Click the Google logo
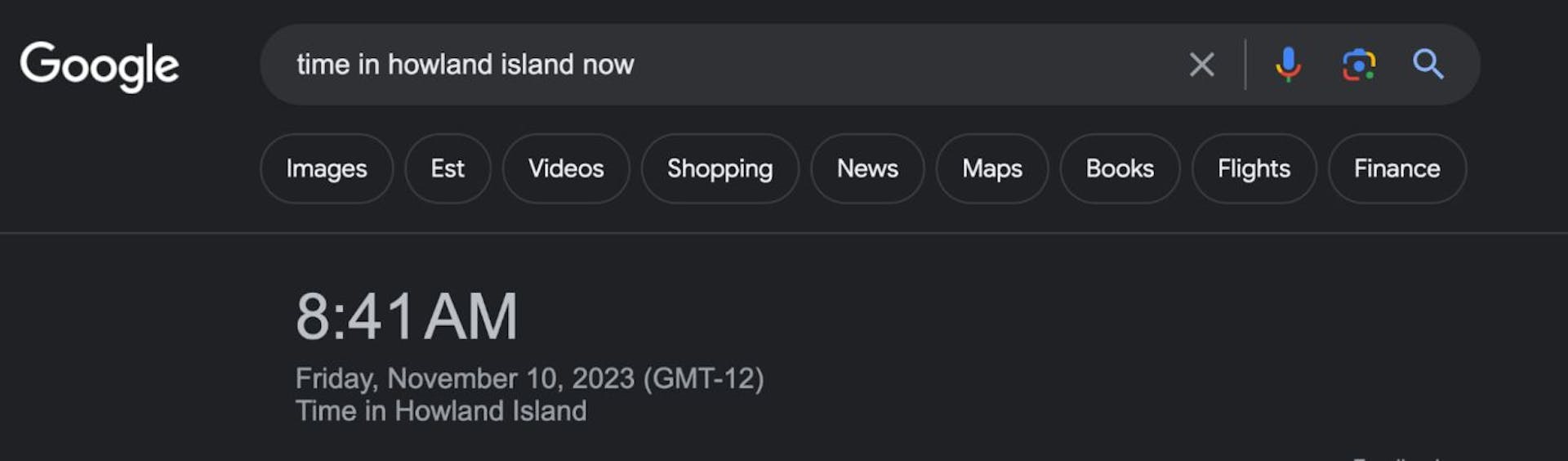The width and height of the screenshot is (1568, 461). coord(99,65)
